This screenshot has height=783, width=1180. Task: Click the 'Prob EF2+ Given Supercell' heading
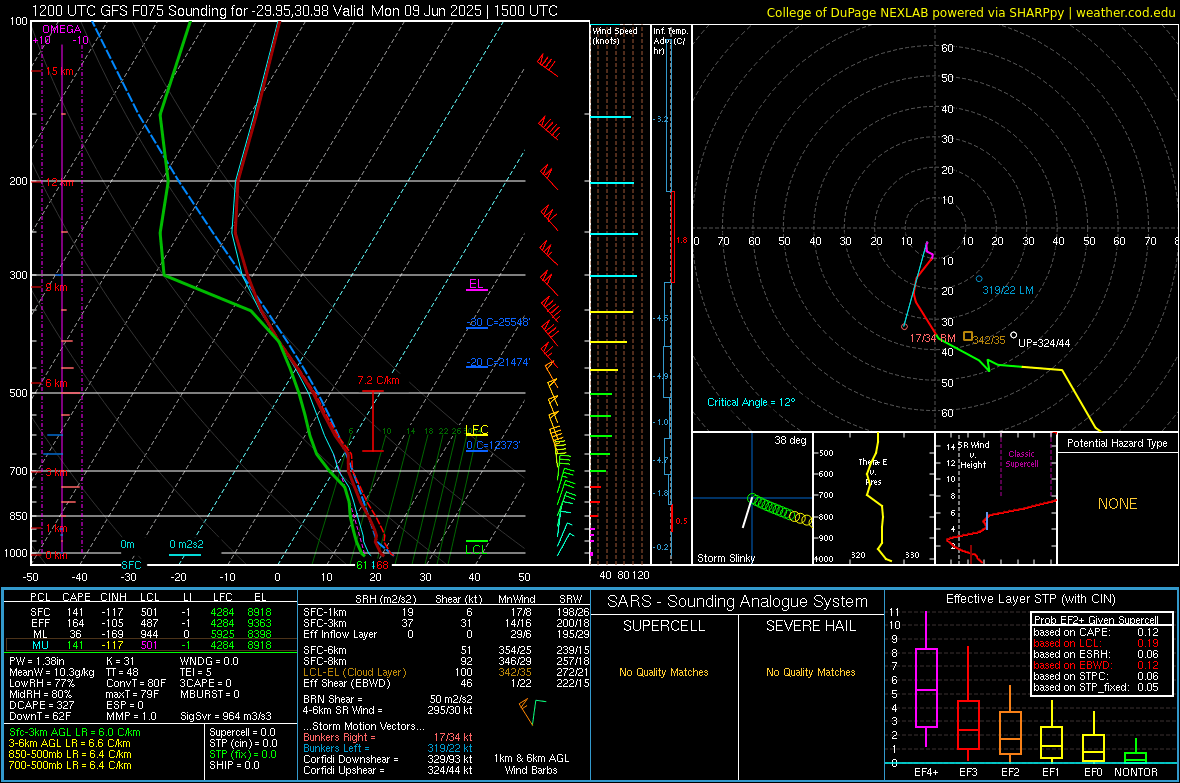coord(1096,620)
